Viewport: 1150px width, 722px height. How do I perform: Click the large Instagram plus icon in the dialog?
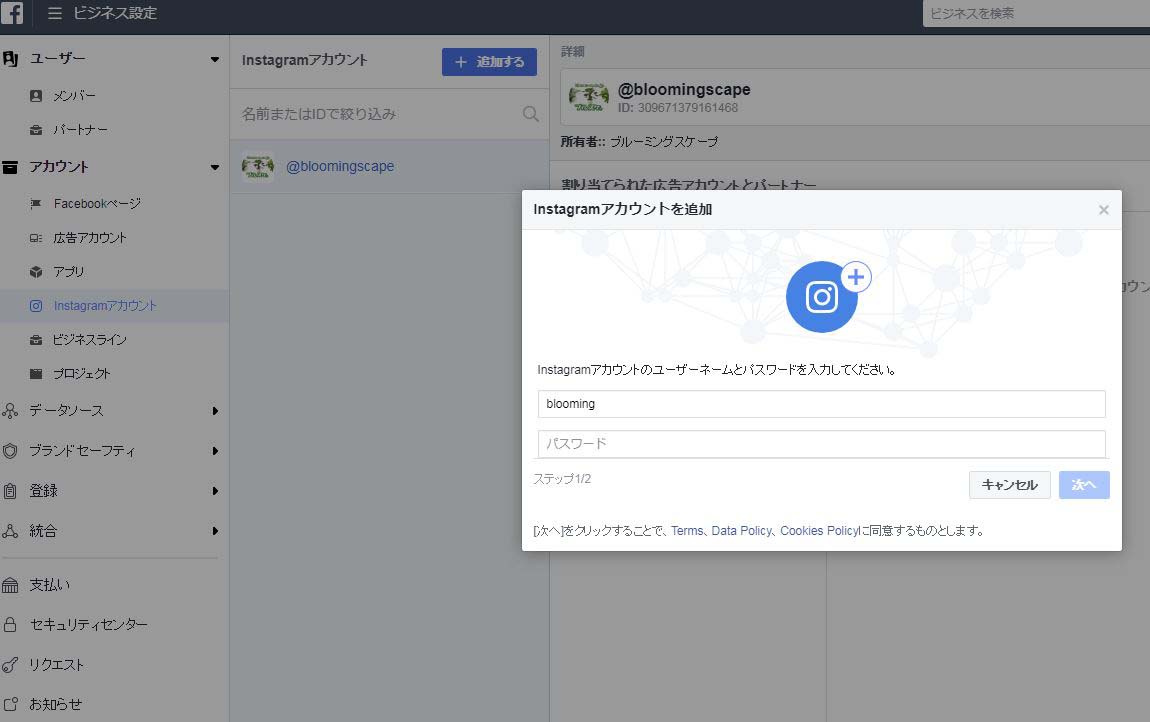(x=828, y=296)
